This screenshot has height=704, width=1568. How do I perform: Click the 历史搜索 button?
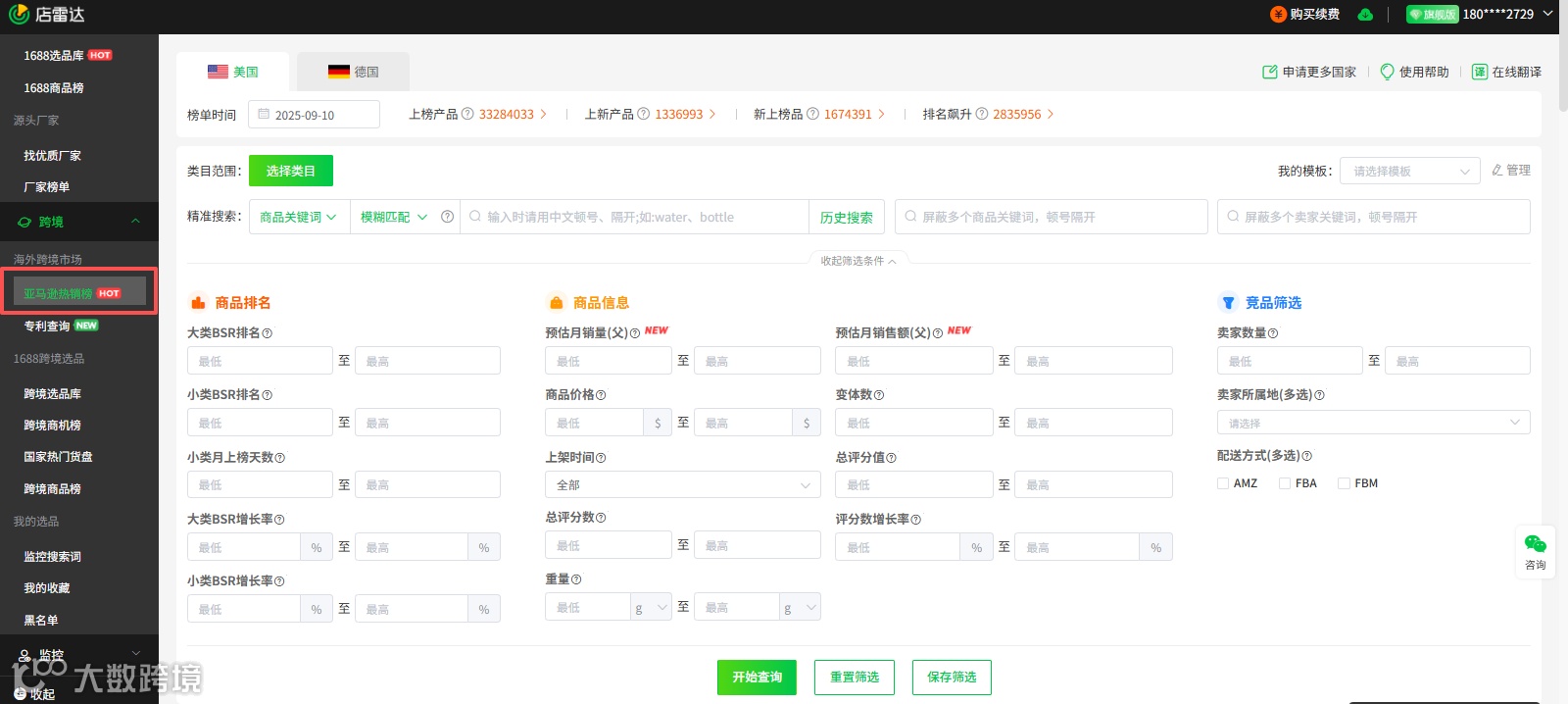tap(847, 217)
